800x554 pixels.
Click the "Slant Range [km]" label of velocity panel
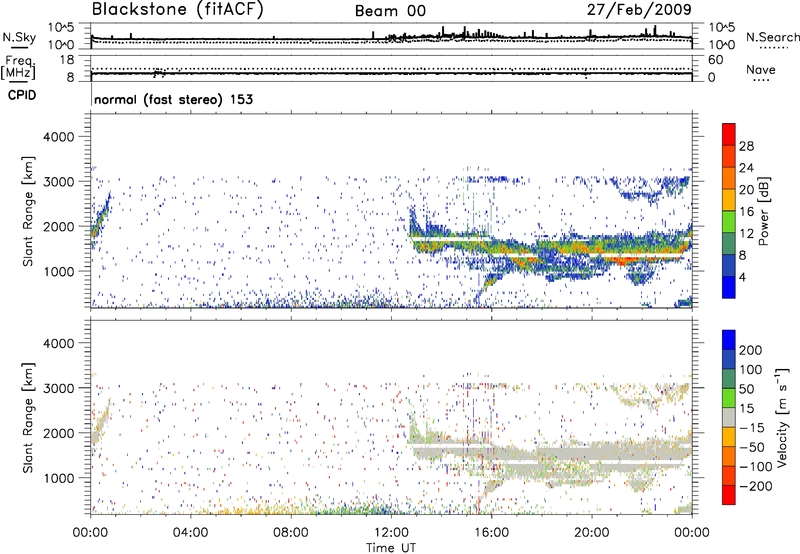click(28, 418)
